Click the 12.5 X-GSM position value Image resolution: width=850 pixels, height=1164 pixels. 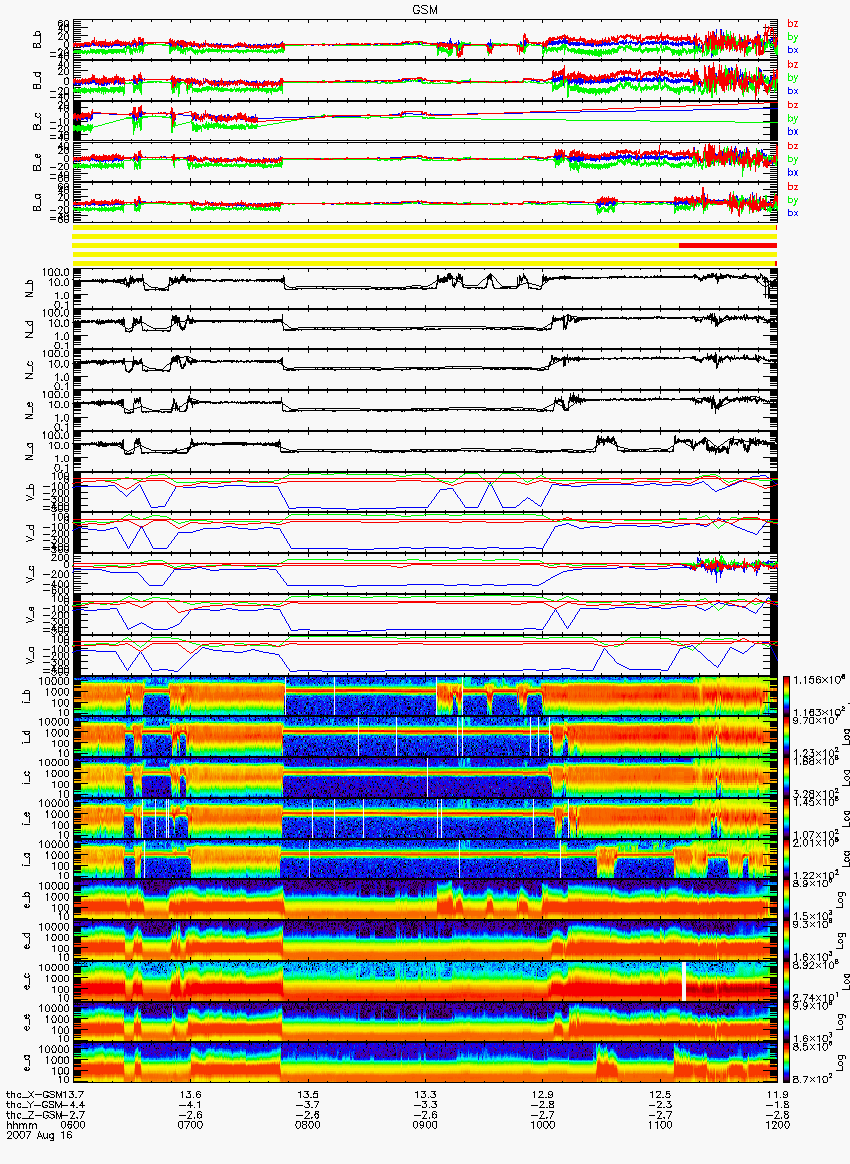tap(660, 1095)
